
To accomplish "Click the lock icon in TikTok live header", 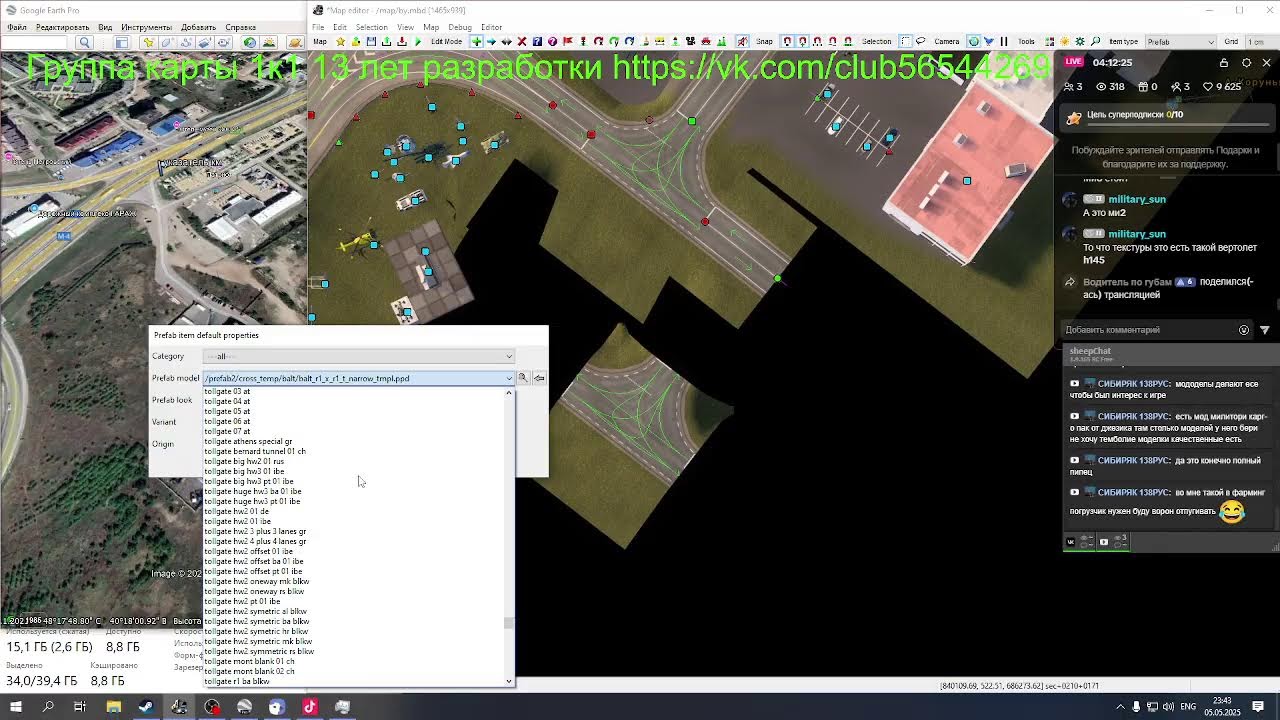I will [x=1224, y=62].
